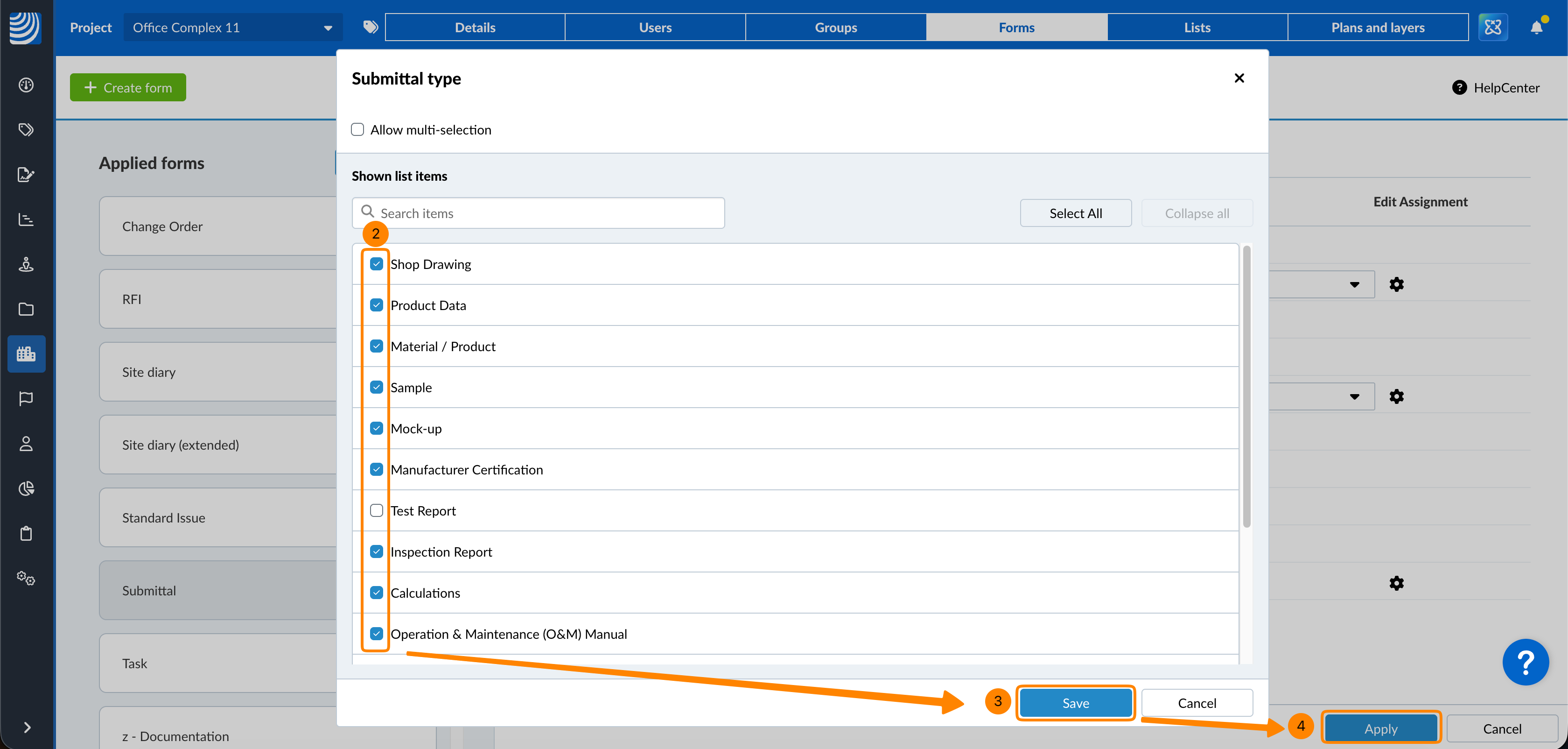Enable Allow multi-selection checkbox

click(x=357, y=130)
